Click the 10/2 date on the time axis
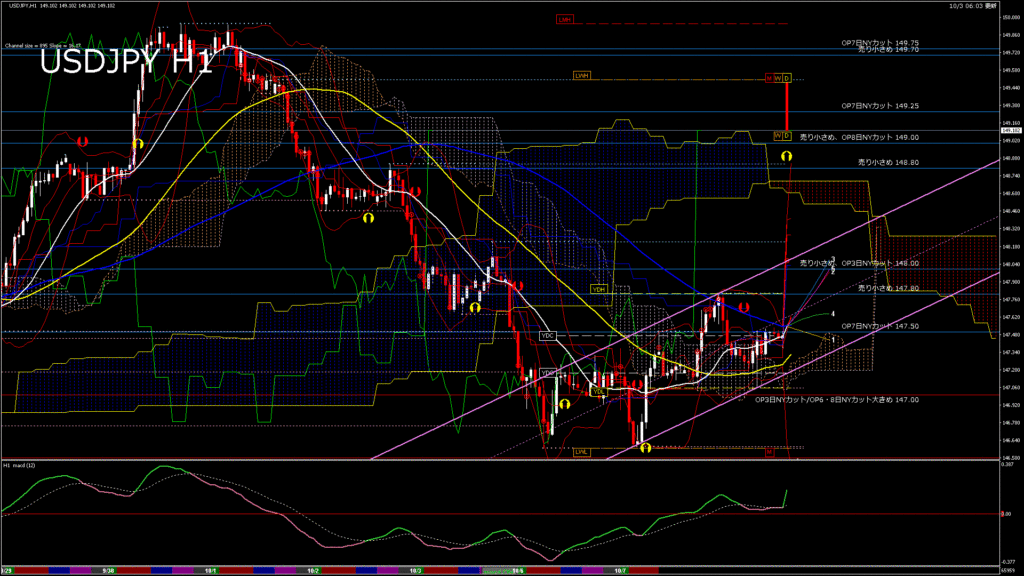Image resolution: width=1024 pixels, height=576 pixels. tap(313, 571)
